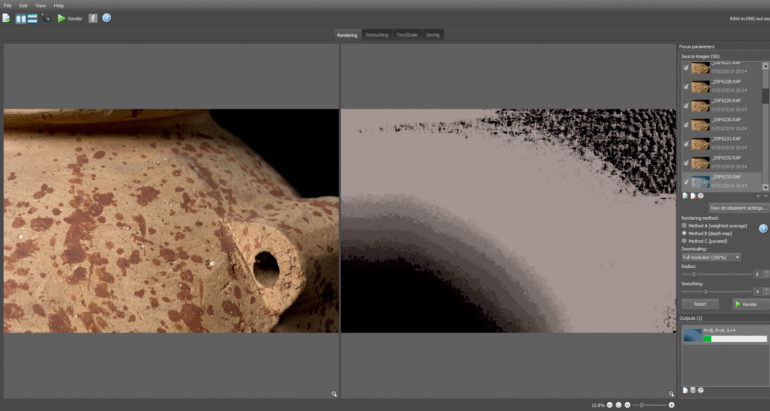Screen dimensions: 770x411
Task: Open the gear icon below Outputs list
Action: (x=701, y=390)
